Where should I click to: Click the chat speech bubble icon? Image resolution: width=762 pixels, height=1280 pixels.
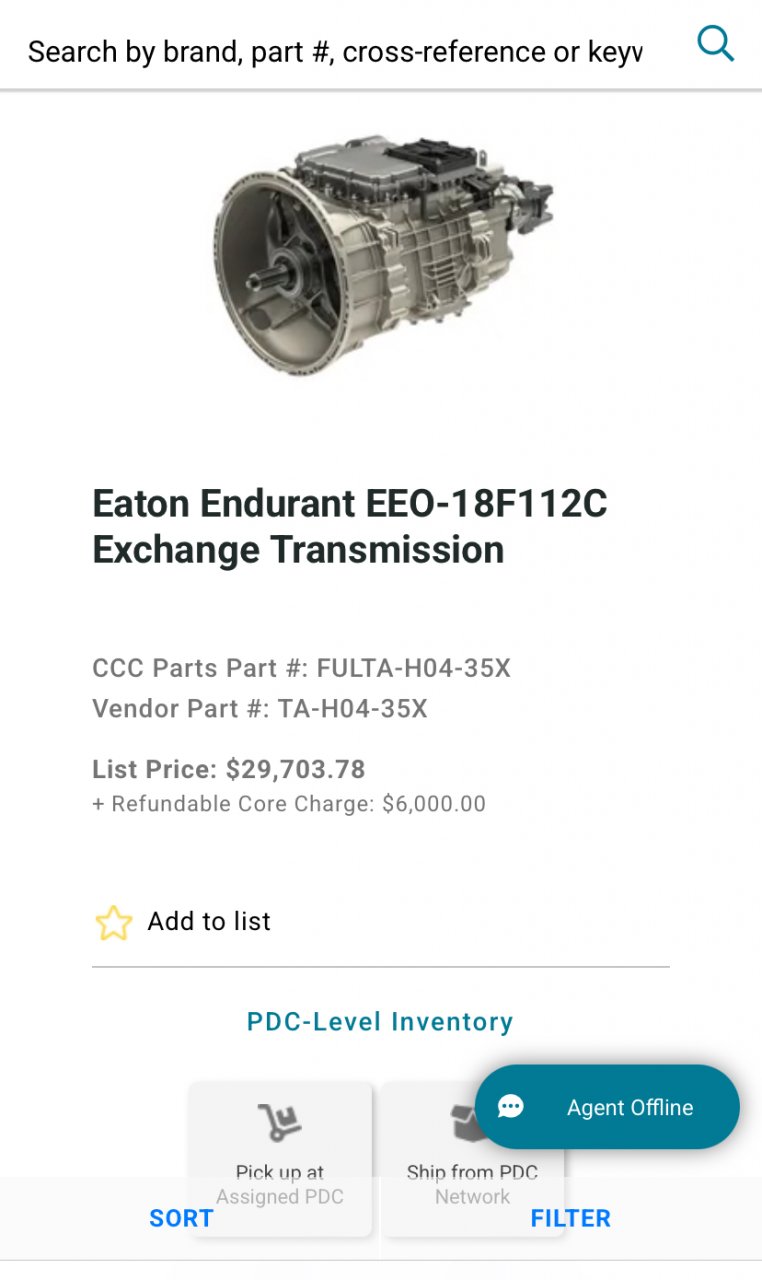coord(511,1107)
